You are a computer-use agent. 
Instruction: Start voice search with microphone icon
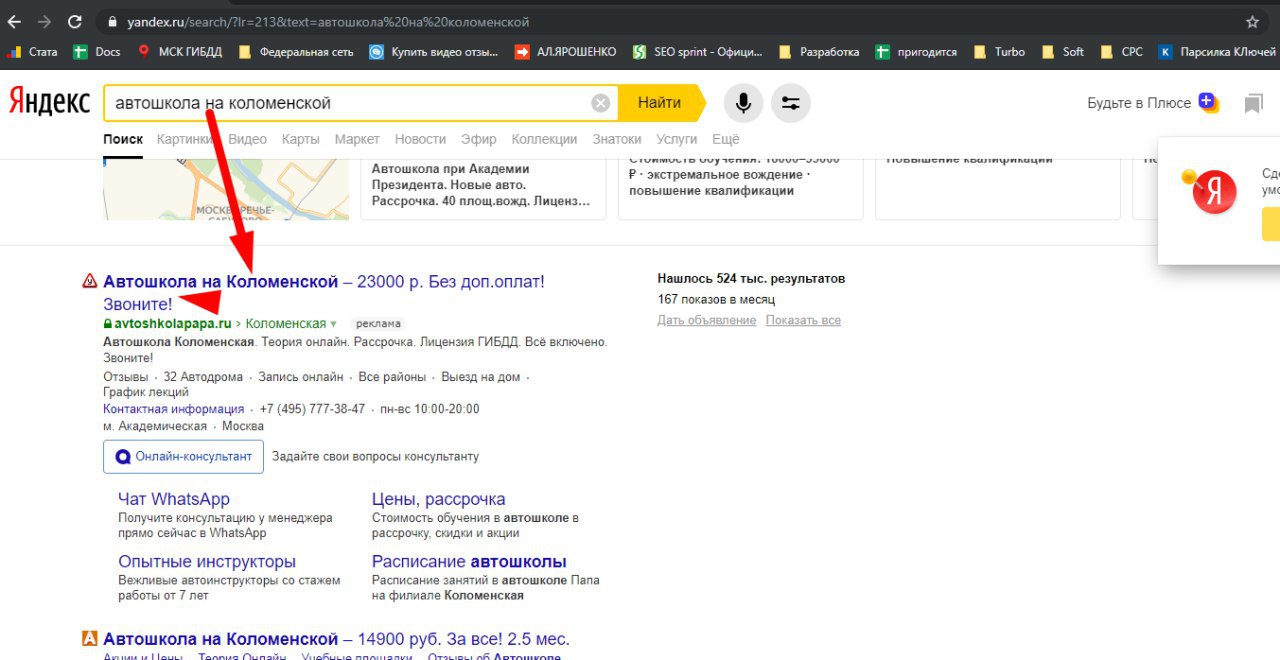point(743,103)
